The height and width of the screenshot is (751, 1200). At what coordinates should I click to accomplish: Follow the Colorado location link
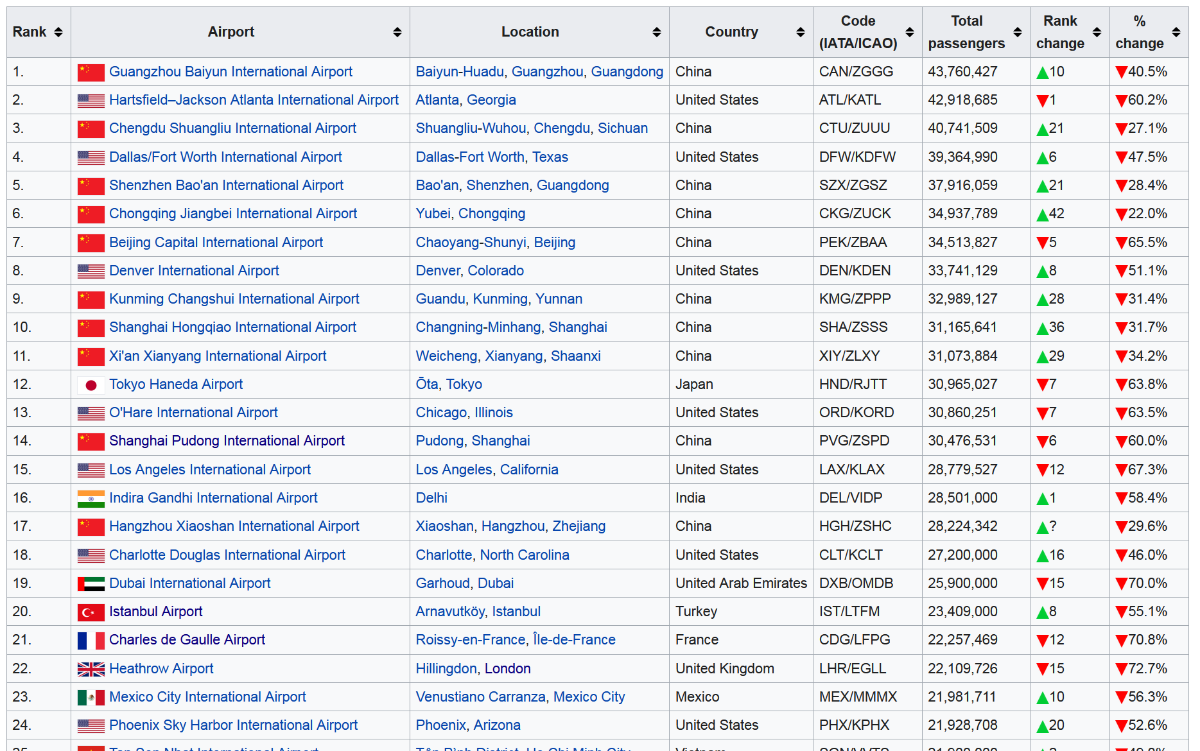pyautogui.click(x=496, y=271)
